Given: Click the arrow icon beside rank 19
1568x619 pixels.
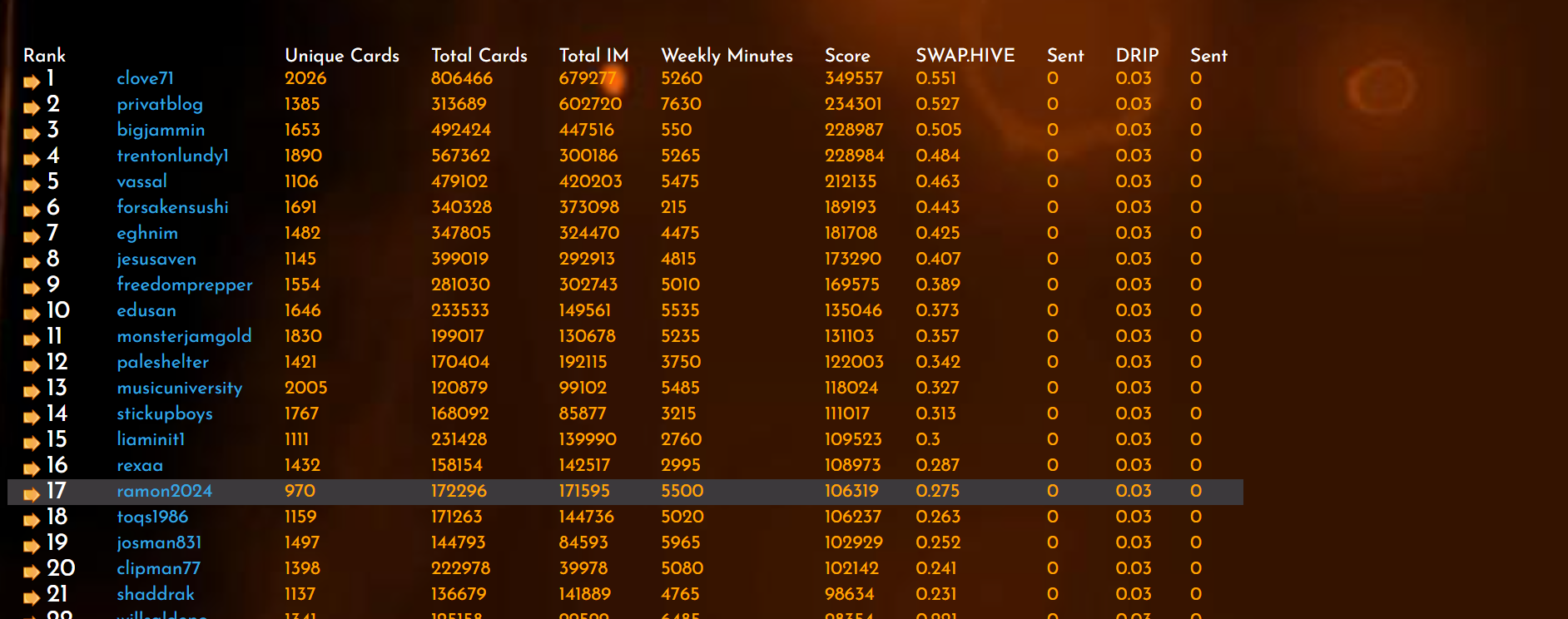Looking at the screenshot, I should click(32, 547).
